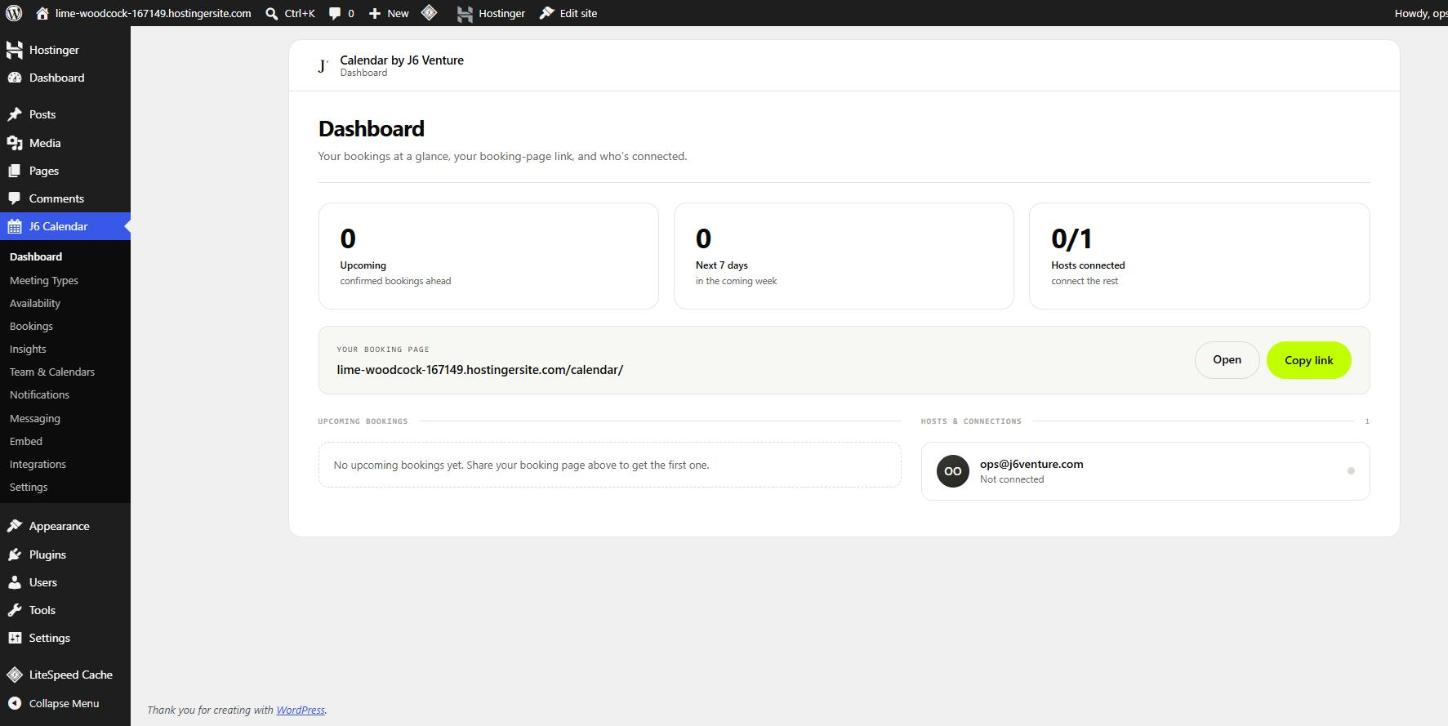This screenshot has width=1448, height=726.
Task: Click the Collapse Menu arrow icon
Action: click(x=15, y=703)
